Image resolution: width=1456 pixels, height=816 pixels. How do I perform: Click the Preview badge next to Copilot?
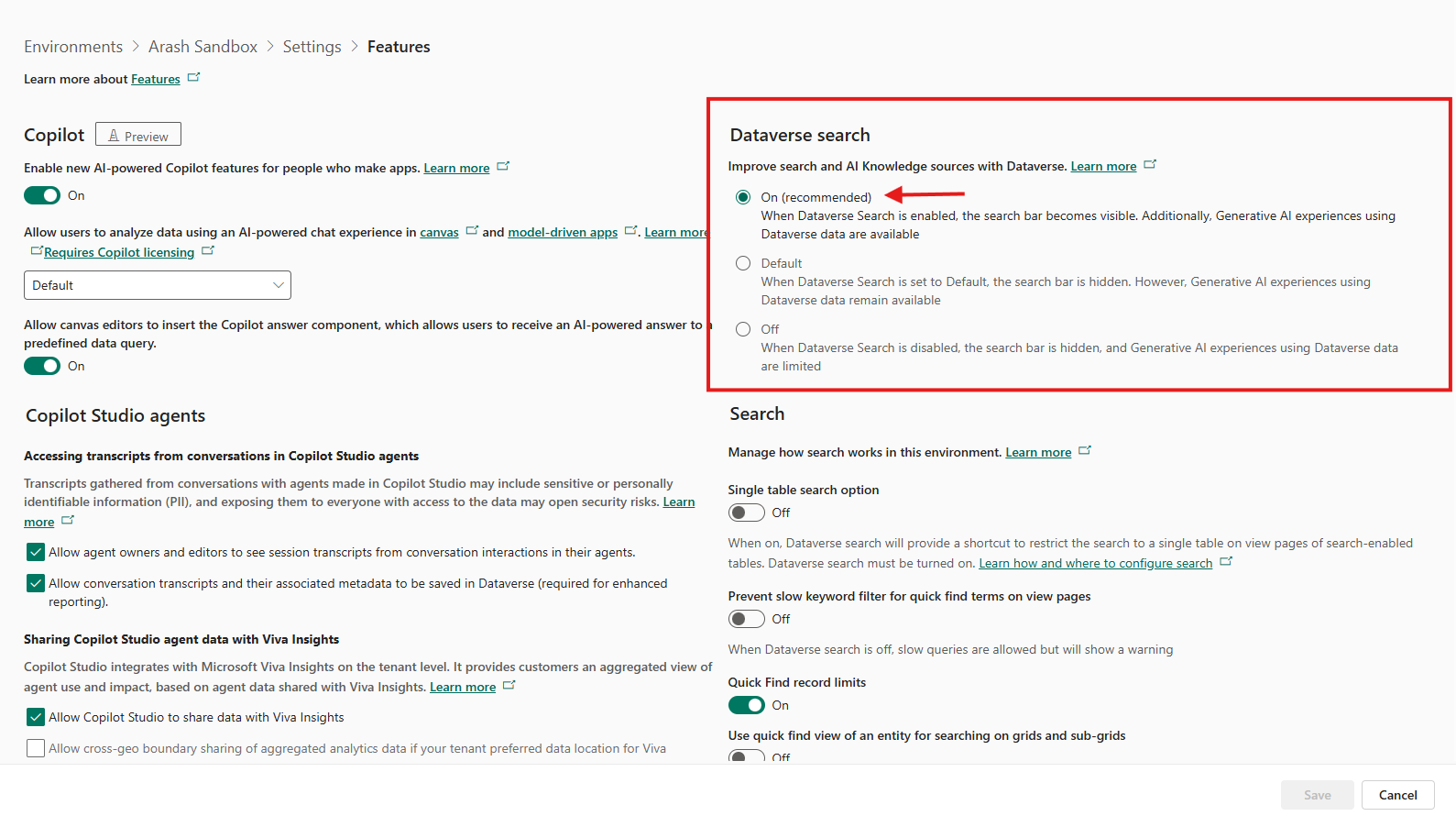pos(138,135)
